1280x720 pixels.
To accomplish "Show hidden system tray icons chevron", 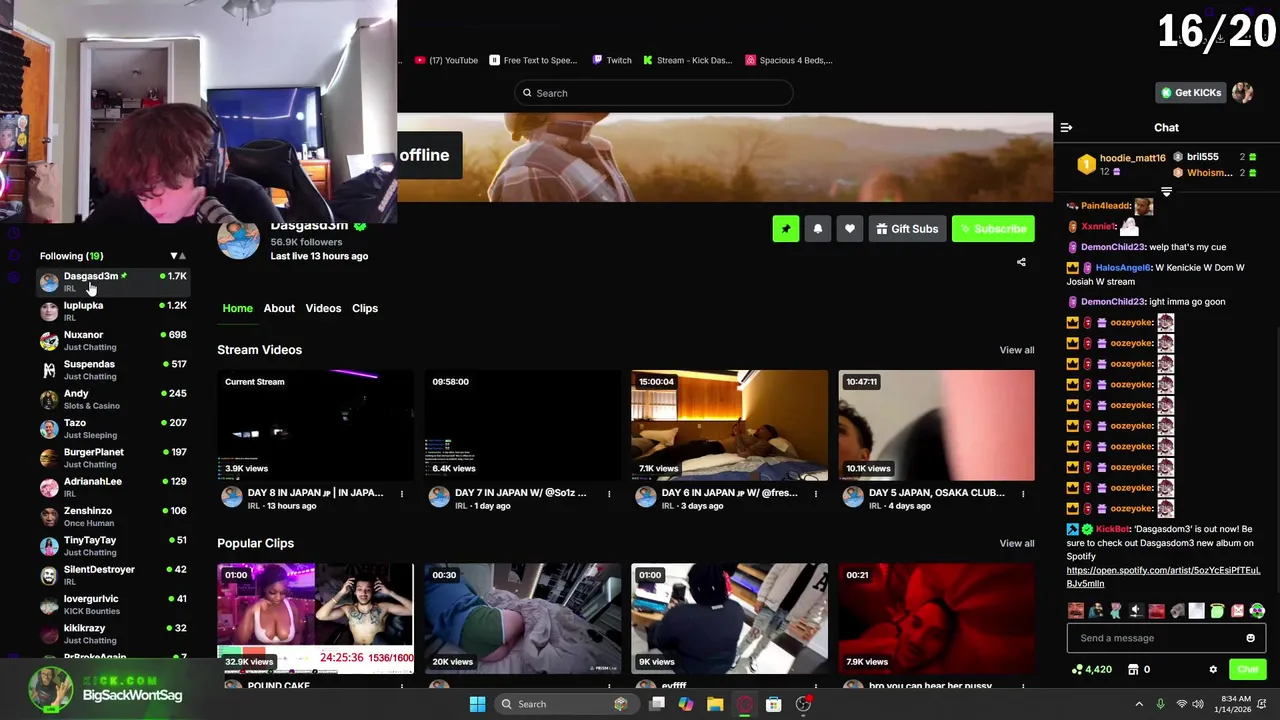I will (x=1139, y=704).
